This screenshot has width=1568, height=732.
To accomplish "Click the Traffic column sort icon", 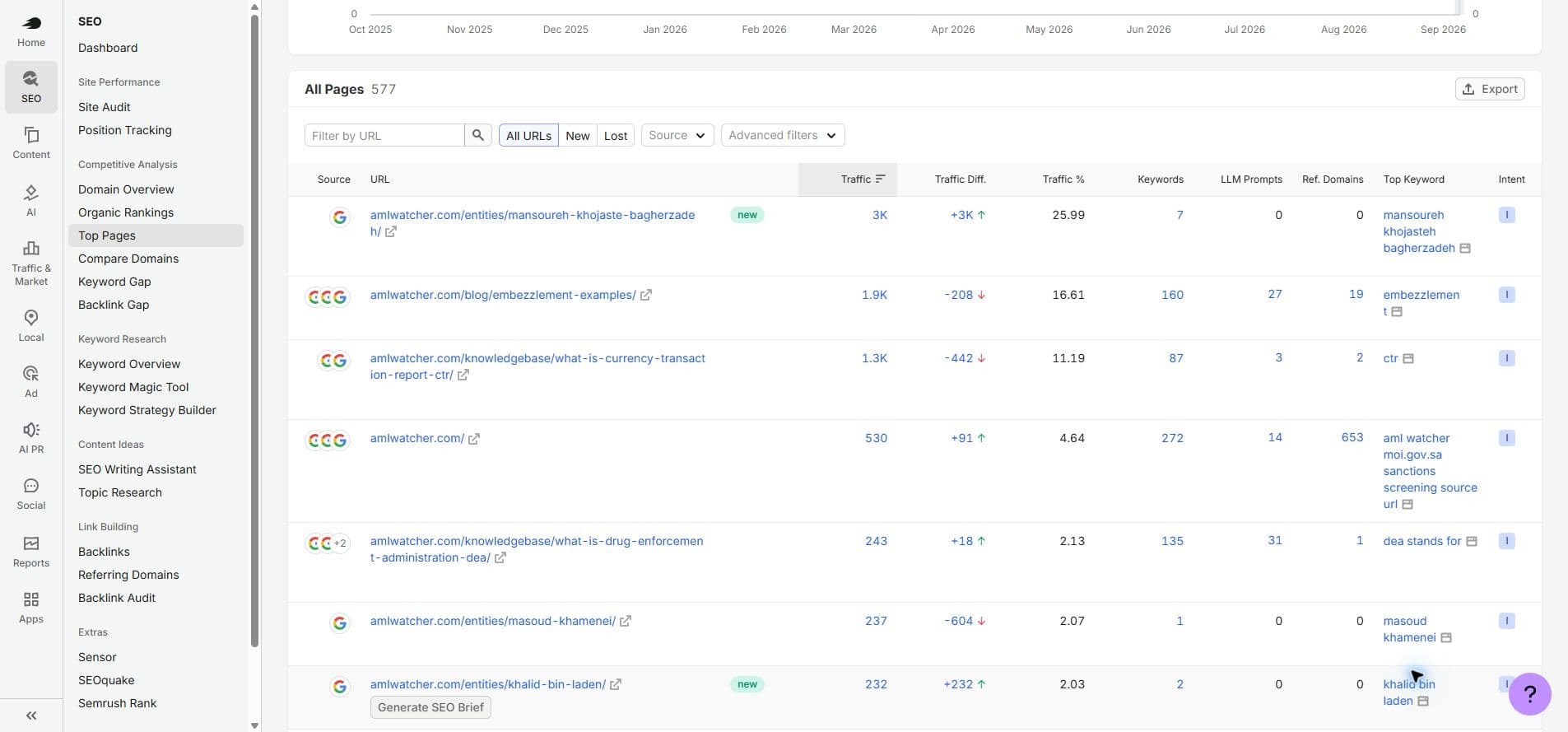I will point(881,179).
